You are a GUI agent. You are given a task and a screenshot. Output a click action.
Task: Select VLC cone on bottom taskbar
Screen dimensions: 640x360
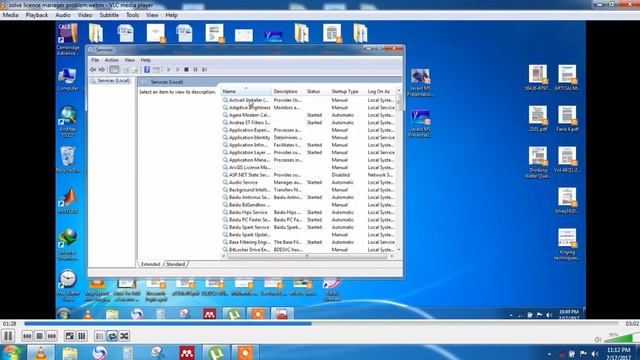(x=40, y=352)
